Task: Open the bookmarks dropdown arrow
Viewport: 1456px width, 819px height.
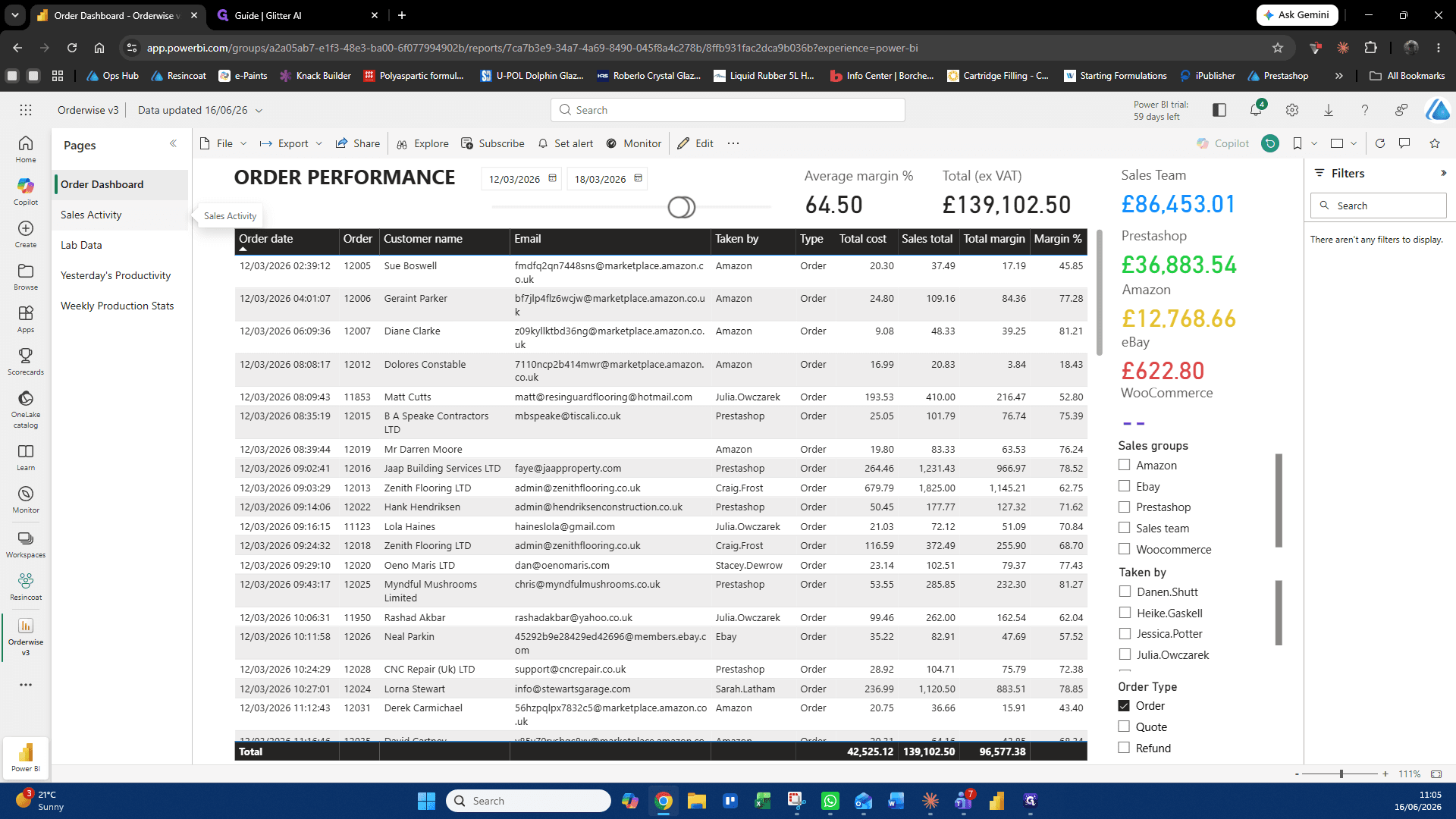Action: [x=1314, y=143]
